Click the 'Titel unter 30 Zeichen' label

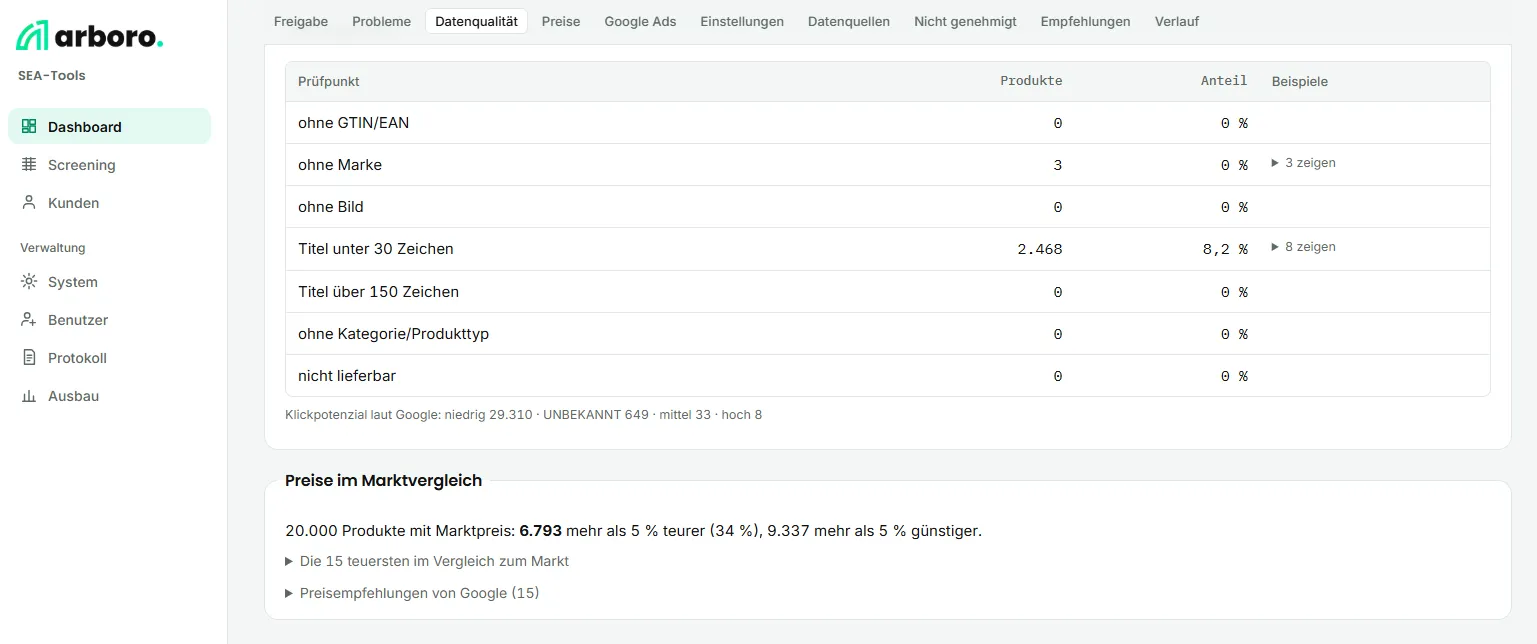376,249
